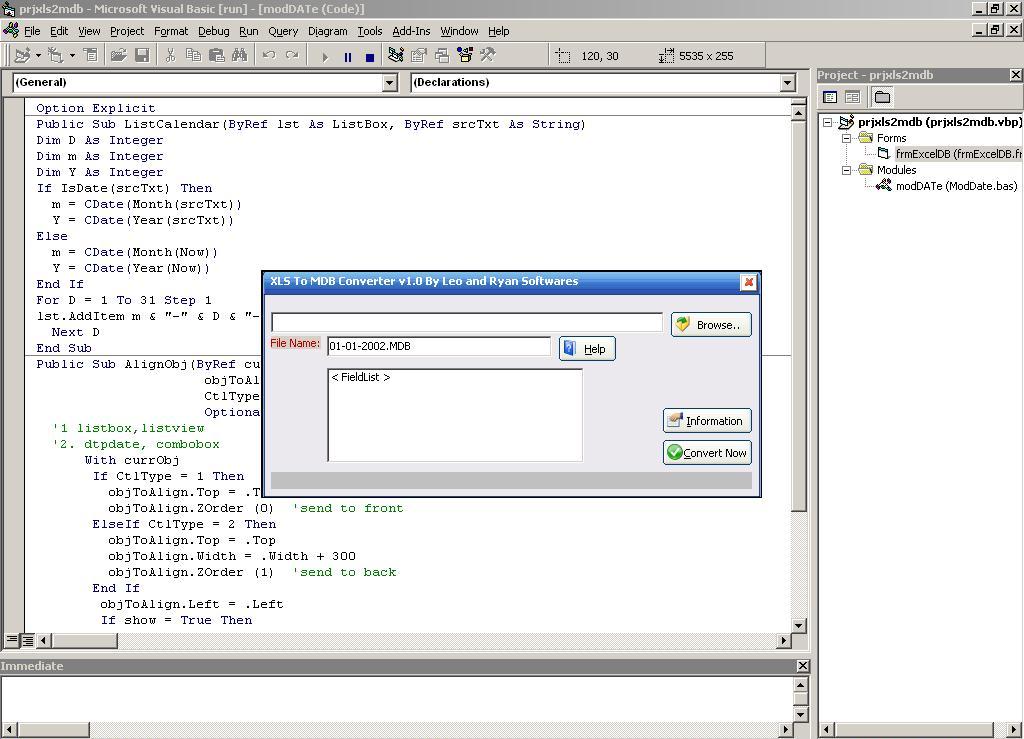Click the "5535 x 255" size readout
The height and width of the screenshot is (739, 1024).
point(706,56)
